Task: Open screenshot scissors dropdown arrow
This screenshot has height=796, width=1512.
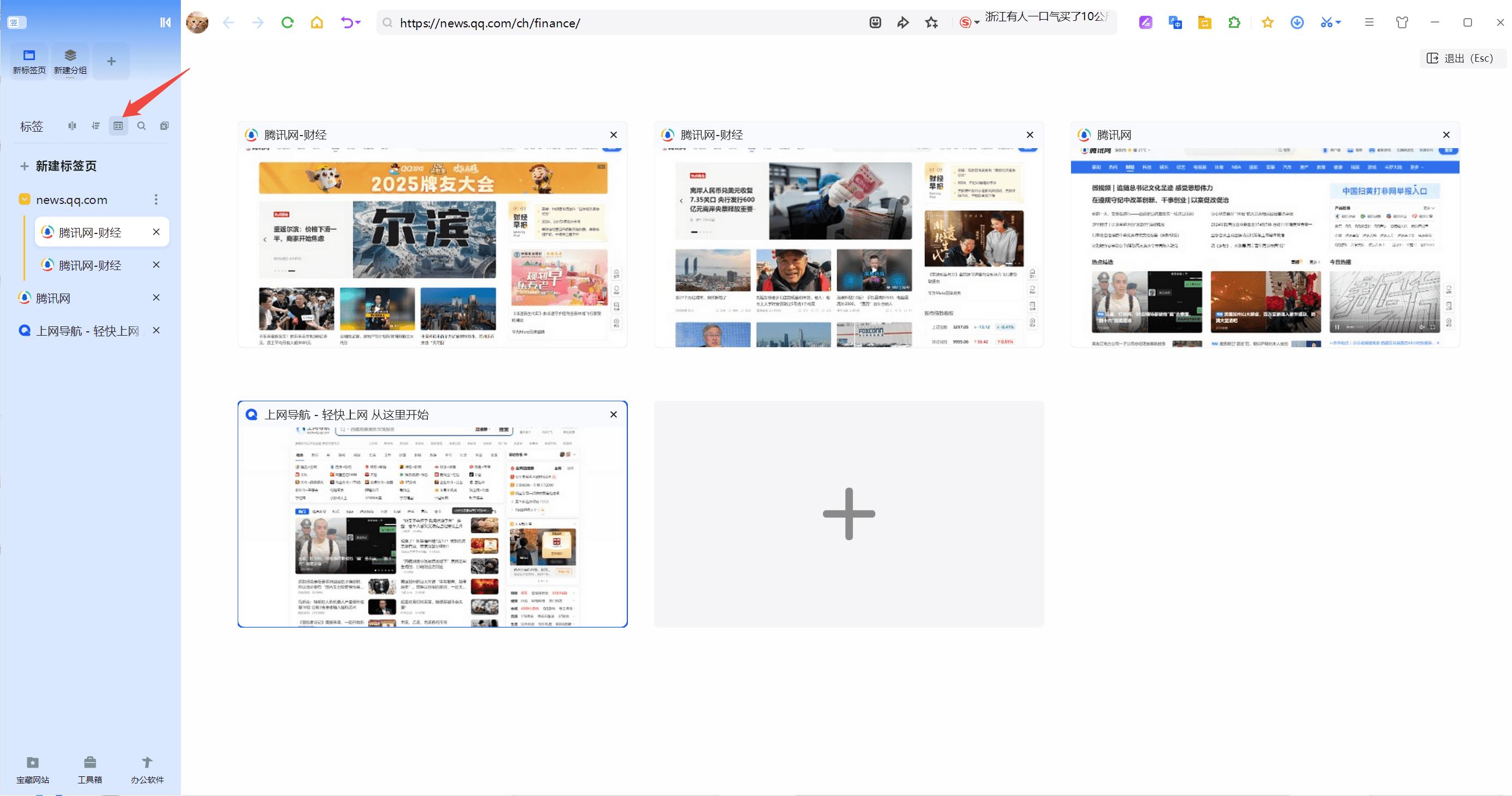Action: 1339,22
